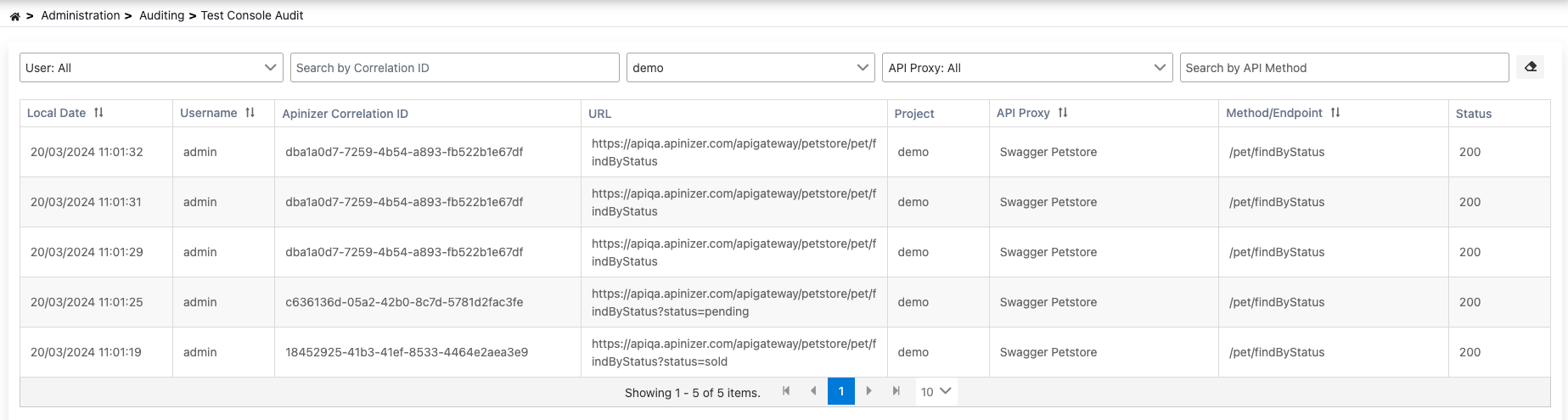
Task: Expand the API Proxy: All dropdown
Action: (1027, 68)
